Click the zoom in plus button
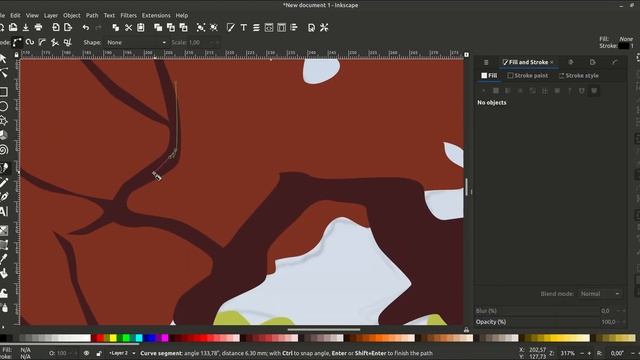640x360 pixels. 589,353
